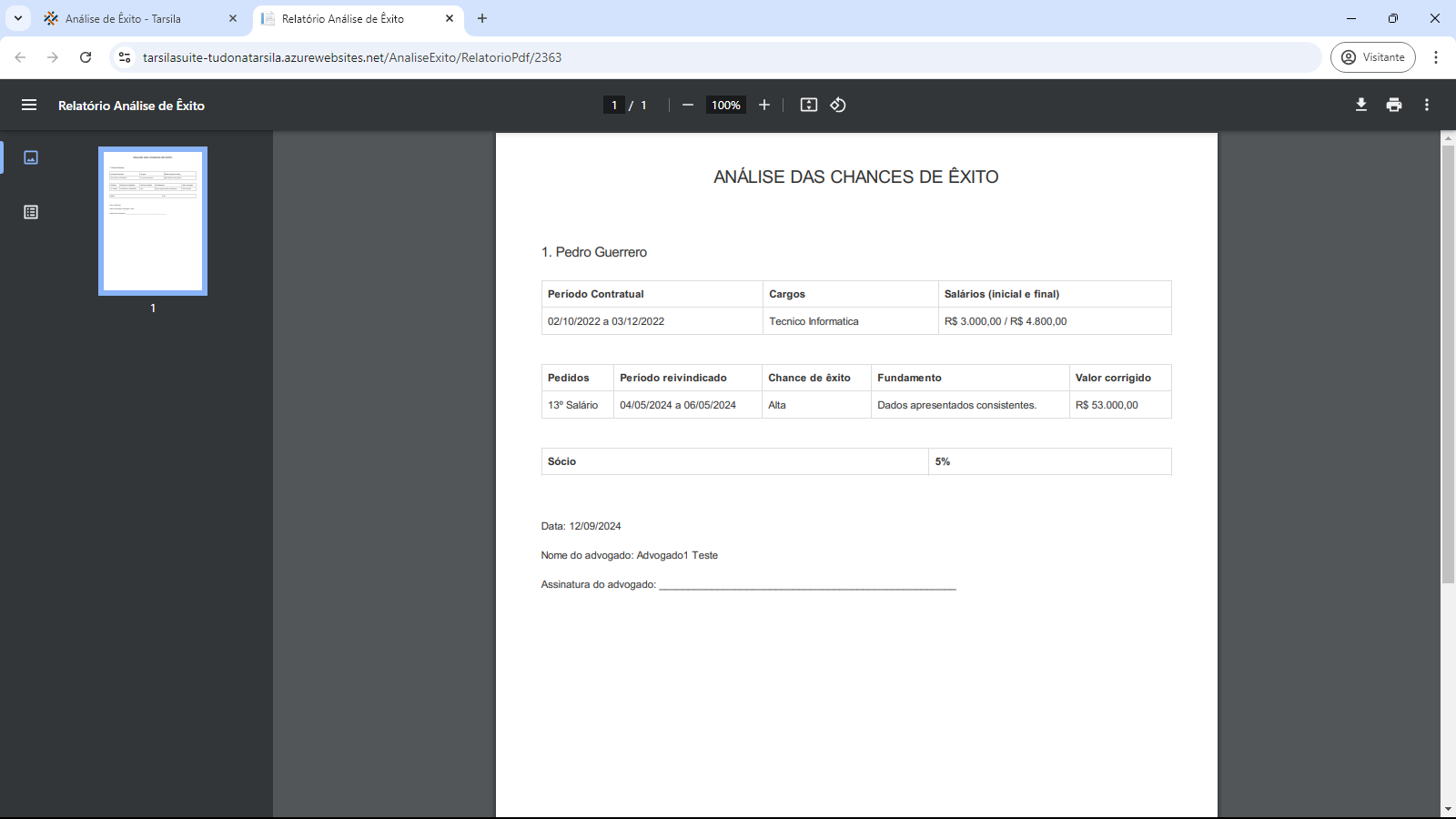
Task: Show document outline in sidebar
Action: 31,212
